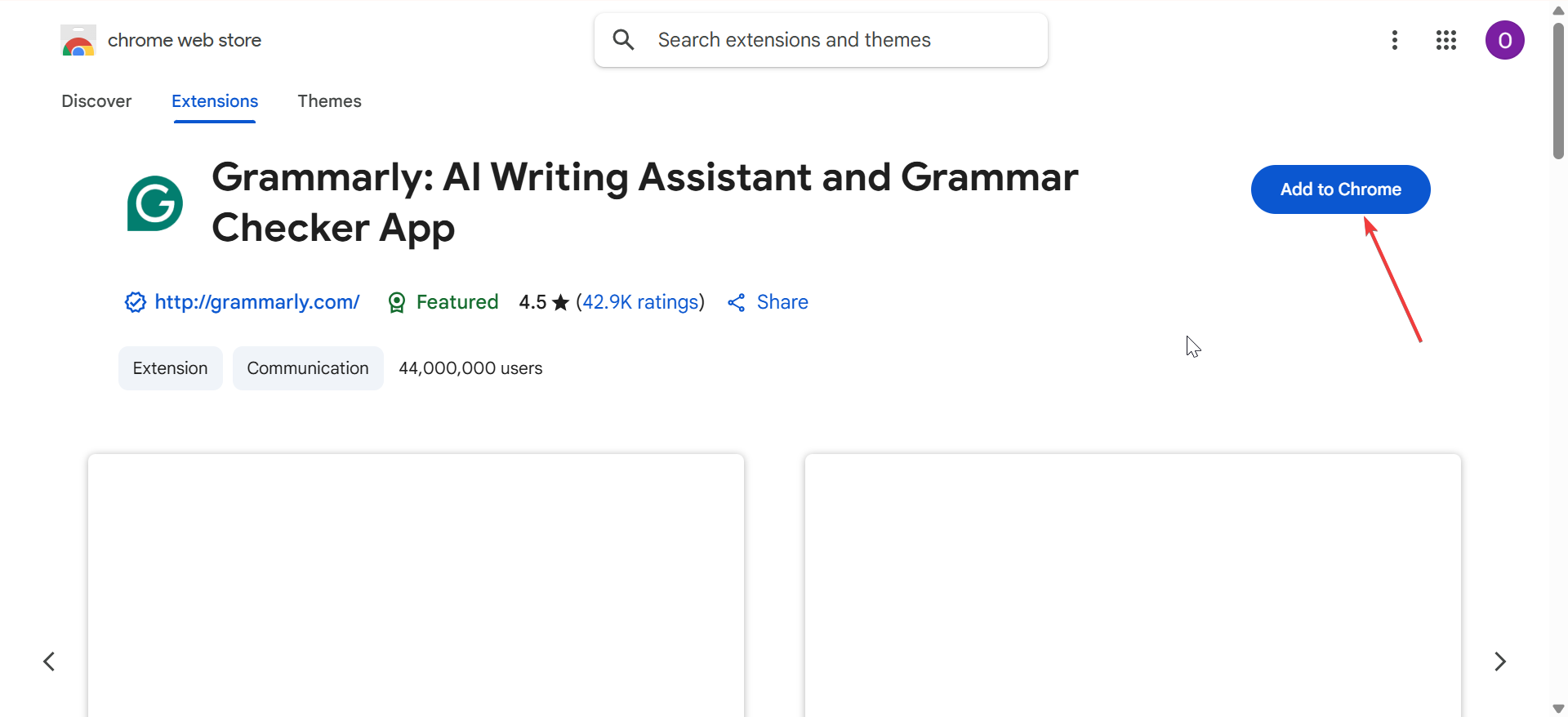1568x717 pixels.
Task: Select the Extensions tab
Action: [x=215, y=101]
